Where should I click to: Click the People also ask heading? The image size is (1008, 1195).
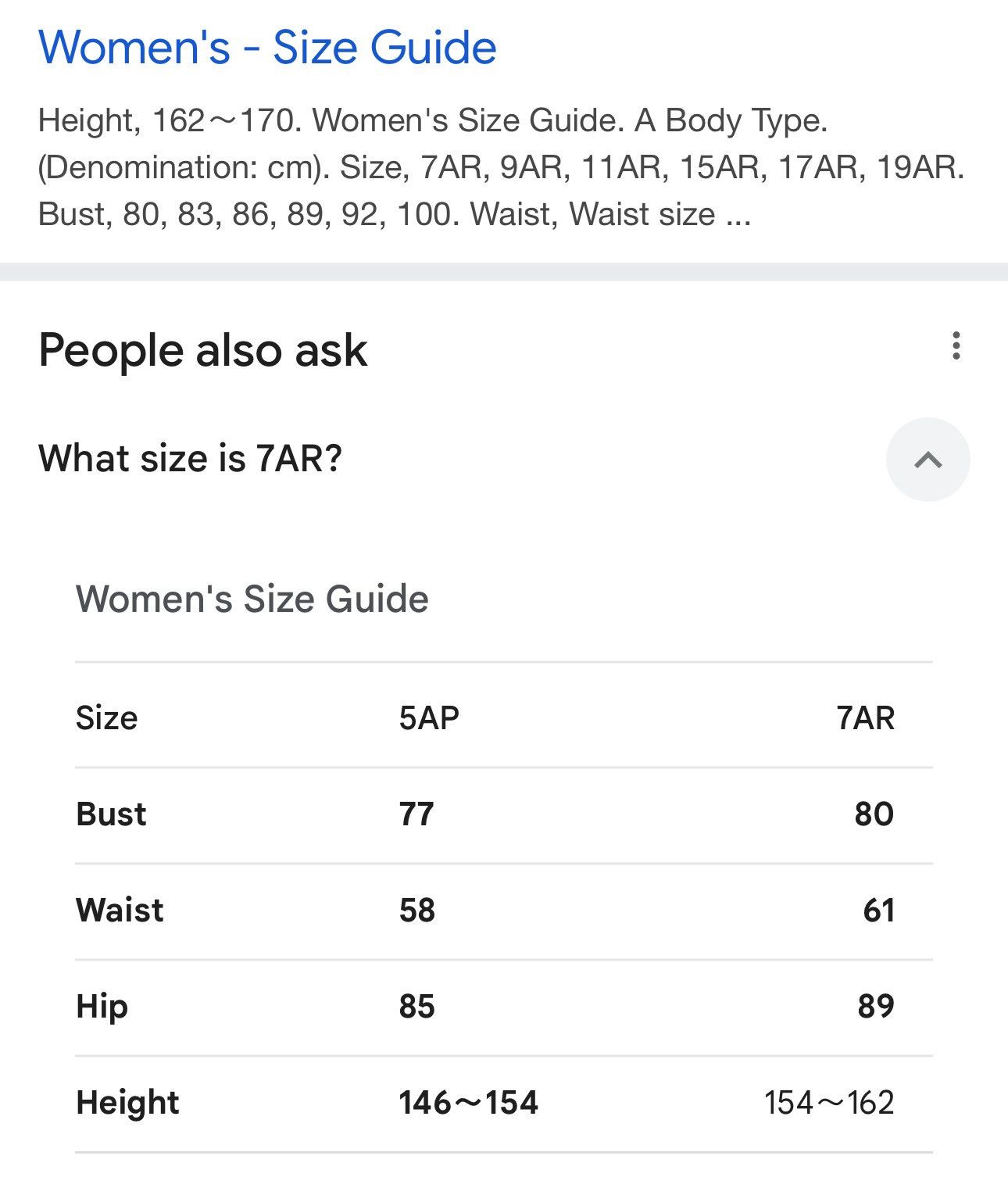coord(203,349)
